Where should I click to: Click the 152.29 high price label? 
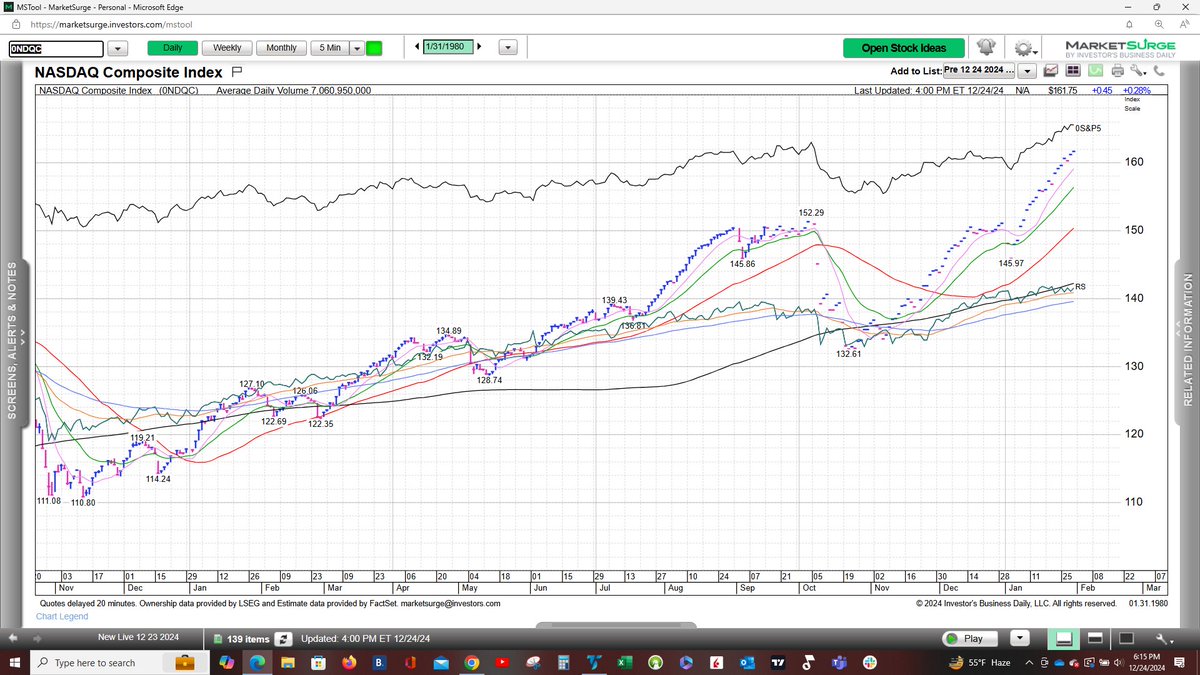click(812, 213)
